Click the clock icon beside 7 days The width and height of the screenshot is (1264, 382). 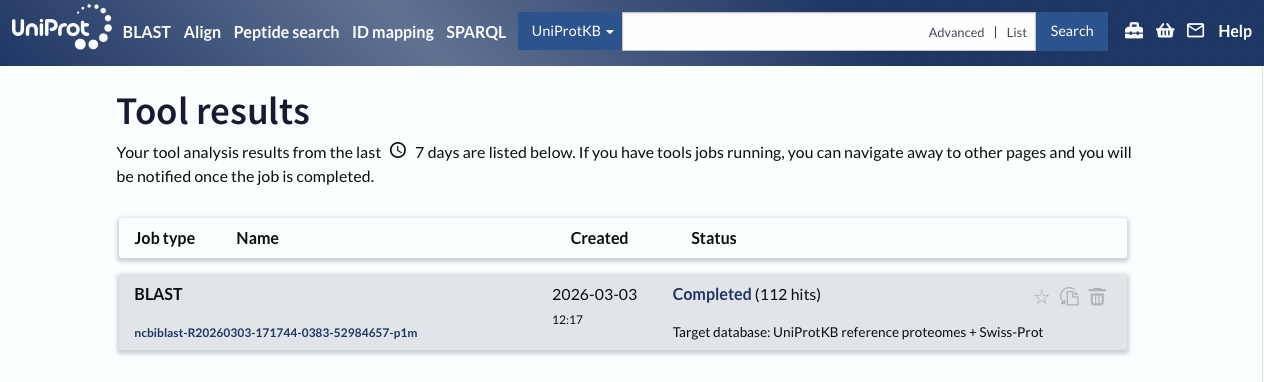click(x=398, y=151)
